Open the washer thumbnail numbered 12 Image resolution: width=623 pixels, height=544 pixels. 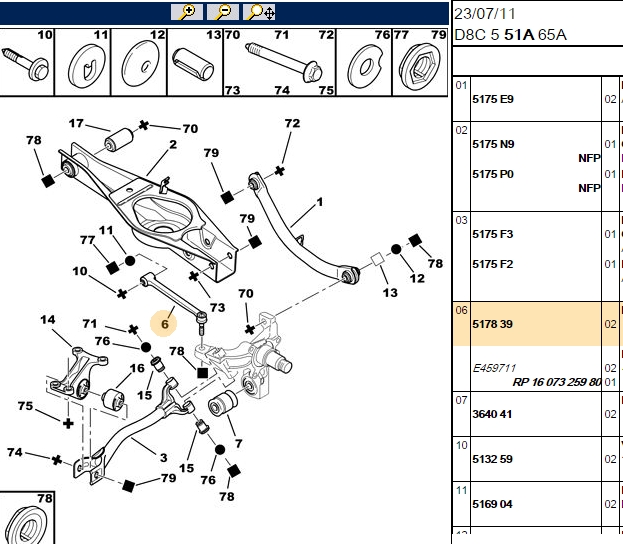click(x=139, y=62)
